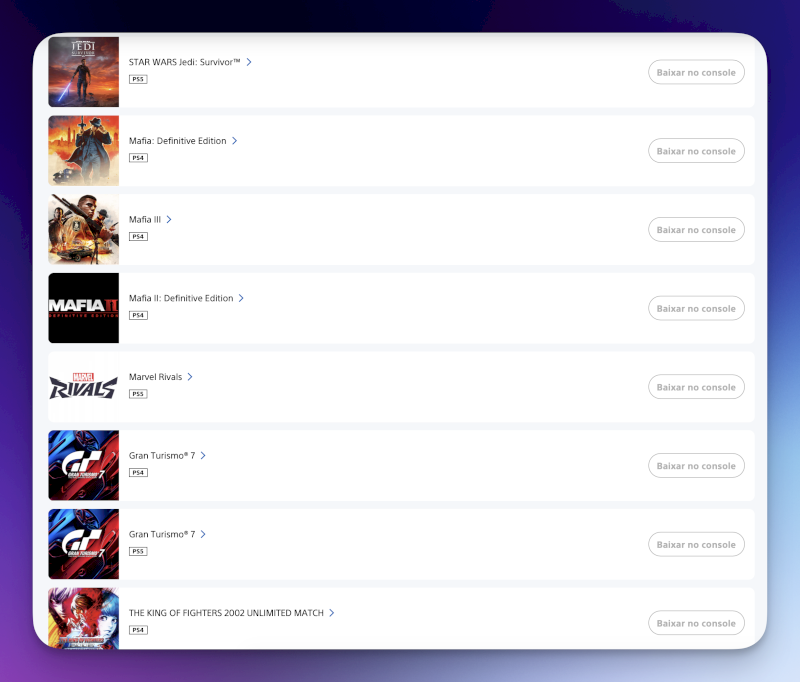Open Gran Turismo 7 title in PS5 row
Image resolution: width=800 pixels, height=682 pixels.
[x=162, y=534]
